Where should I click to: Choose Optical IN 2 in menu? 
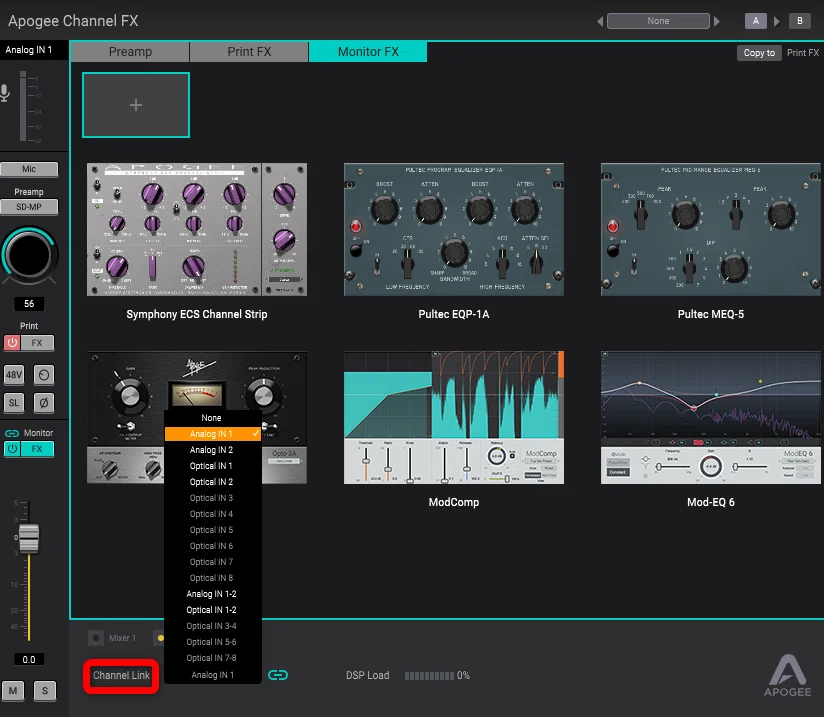click(213, 482)
